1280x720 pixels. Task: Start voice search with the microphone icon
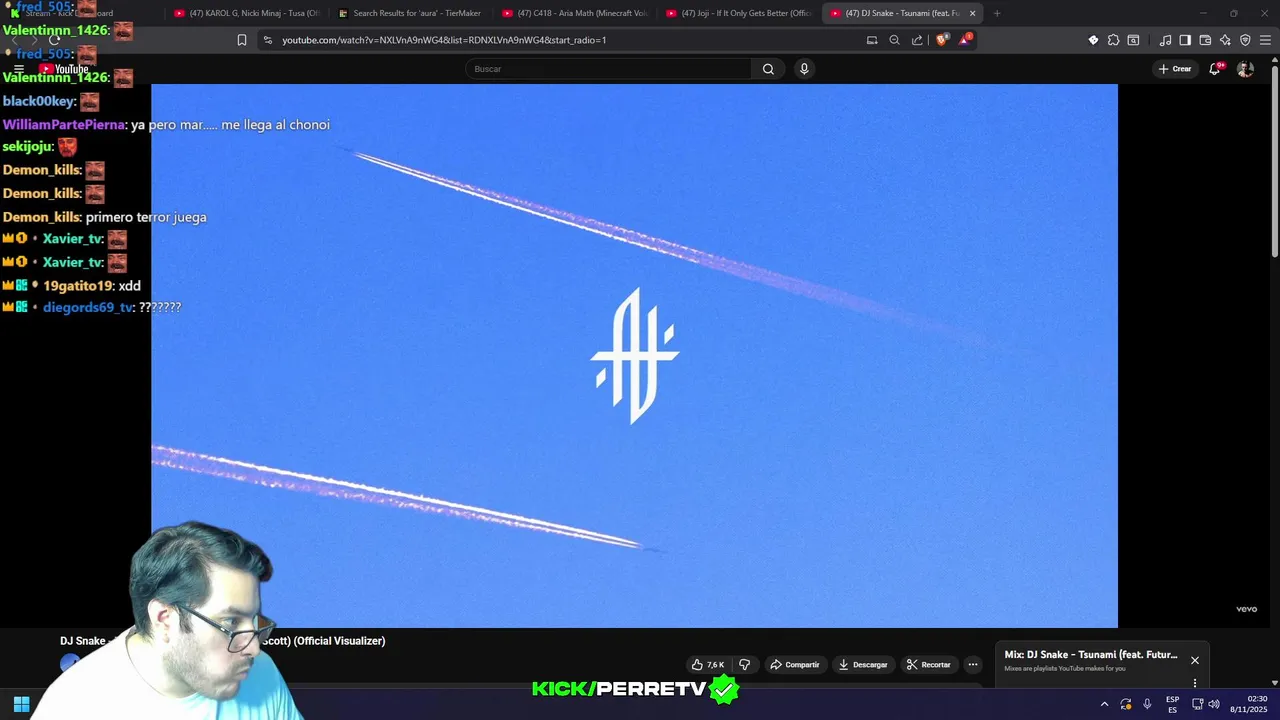804,69
